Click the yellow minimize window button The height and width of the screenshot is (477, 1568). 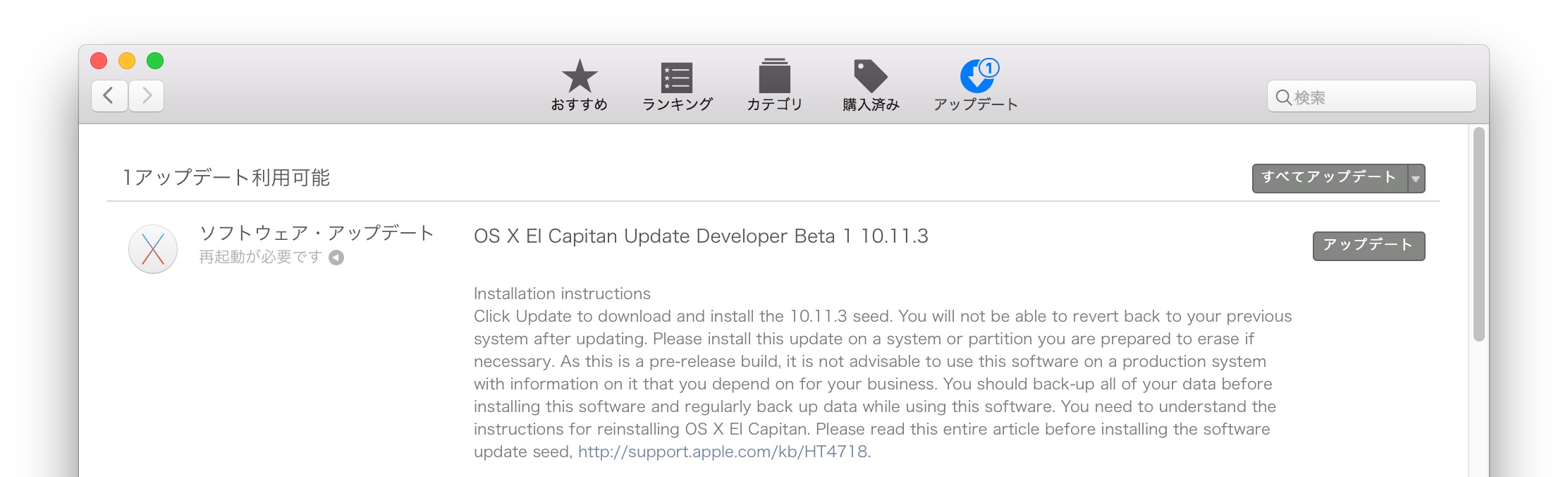coord(127,61)
